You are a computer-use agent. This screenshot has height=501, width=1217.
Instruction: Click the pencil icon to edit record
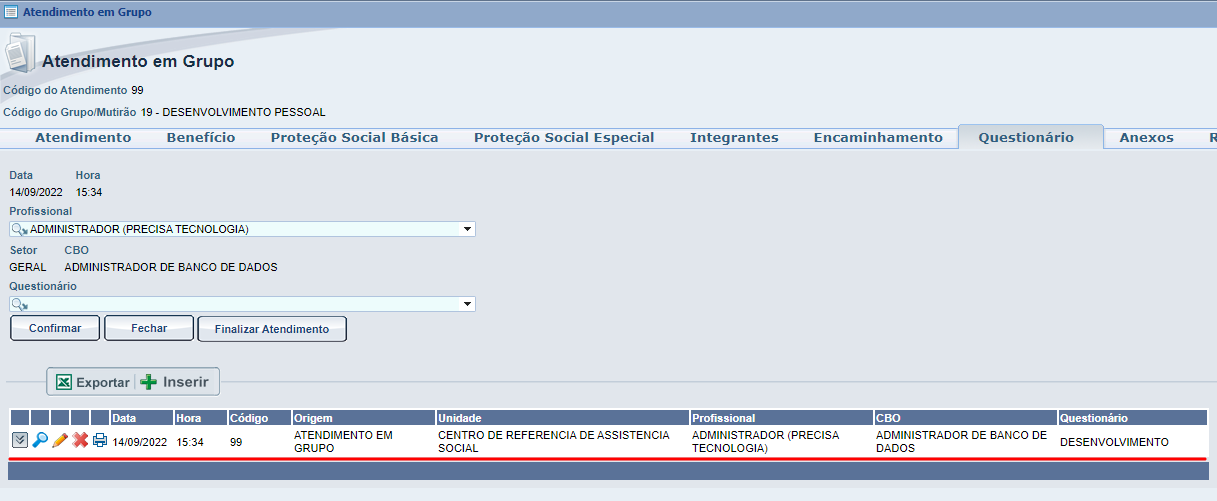click(x=60, y=441)
